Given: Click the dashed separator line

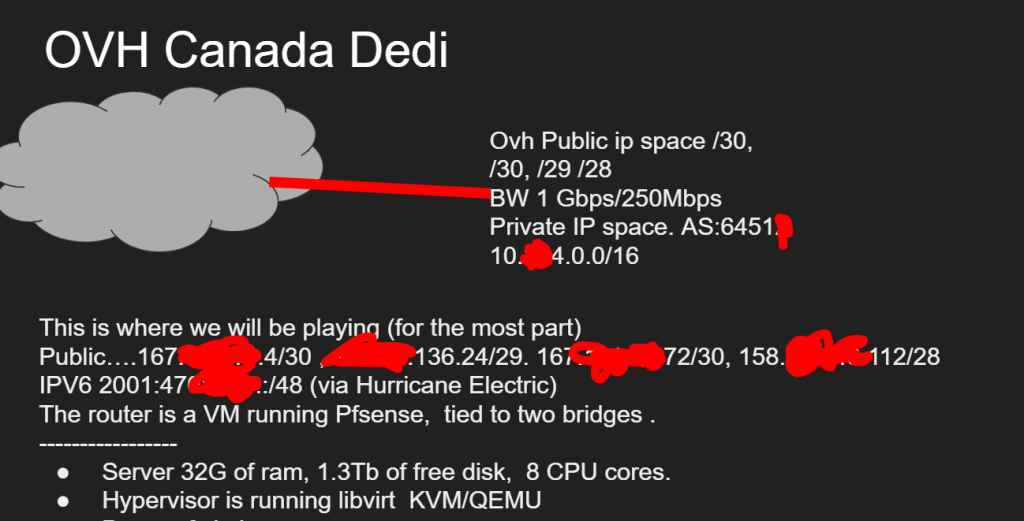Looking at the screenshot, I should pos(108,444).
